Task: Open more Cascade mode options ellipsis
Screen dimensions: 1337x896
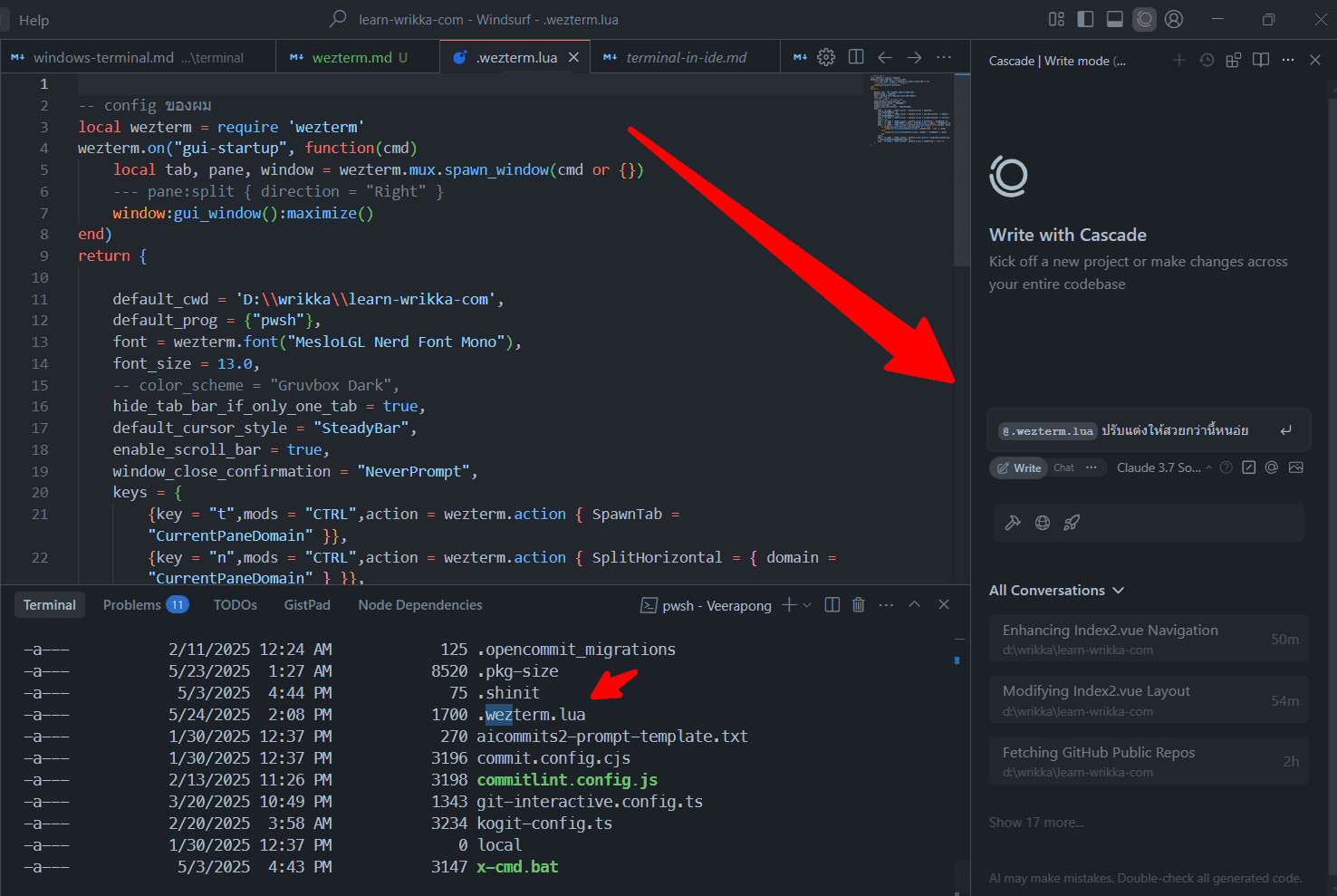Action: point(1092,467)
